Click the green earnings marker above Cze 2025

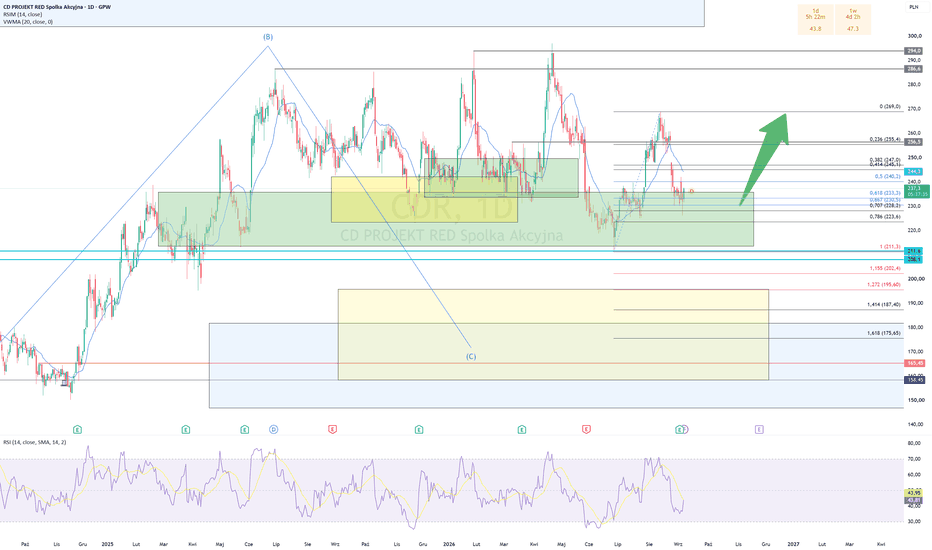(x=245, y=429)
